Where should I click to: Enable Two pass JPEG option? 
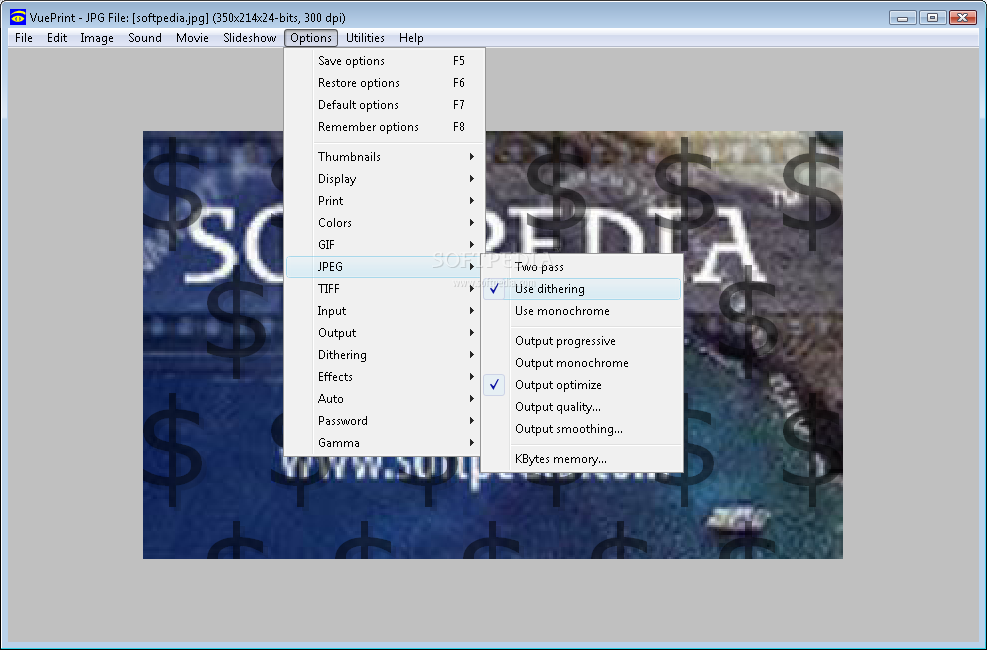(582, 267)
